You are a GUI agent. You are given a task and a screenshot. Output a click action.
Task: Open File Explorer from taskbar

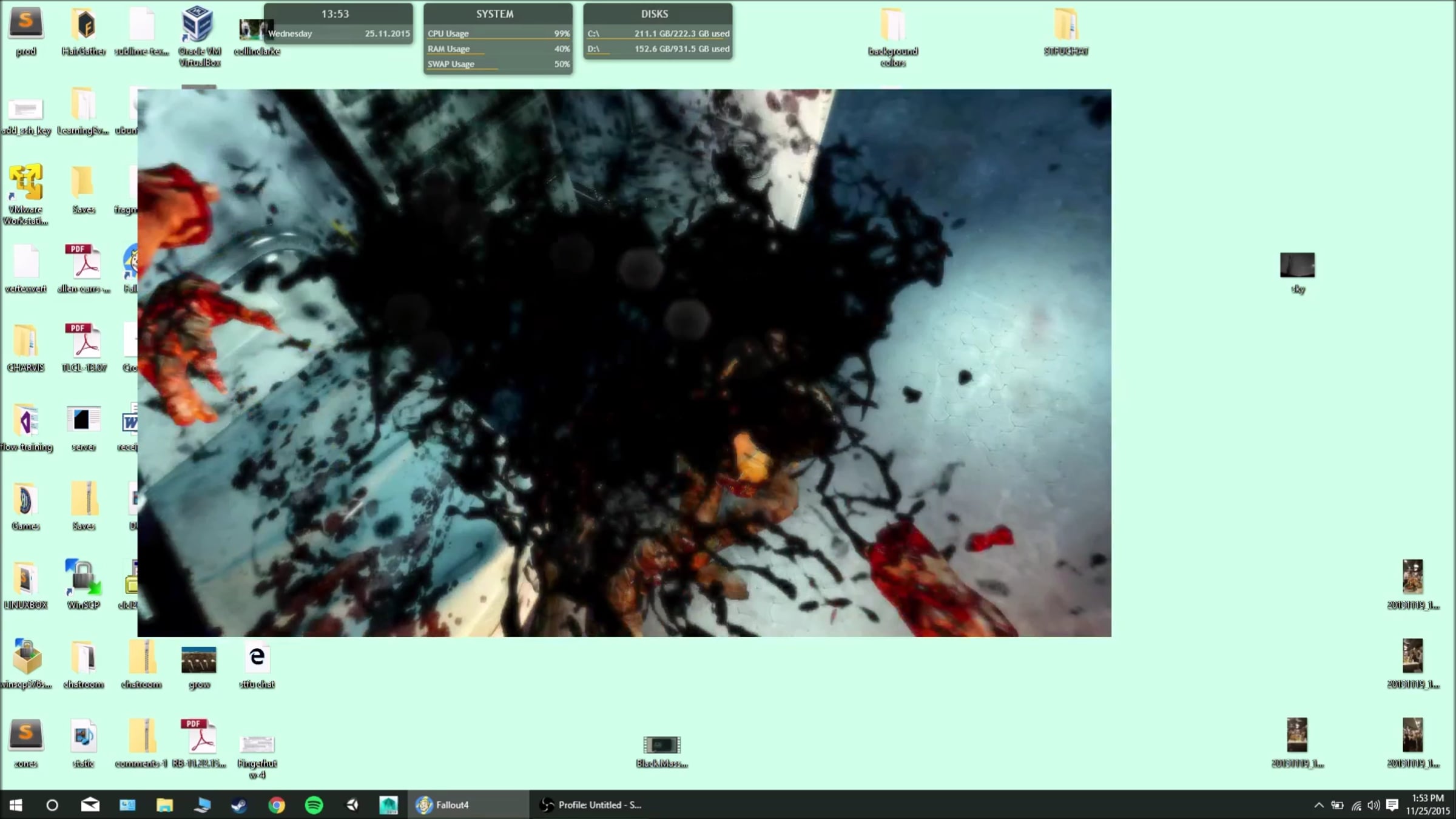click(x=164, y=805)
